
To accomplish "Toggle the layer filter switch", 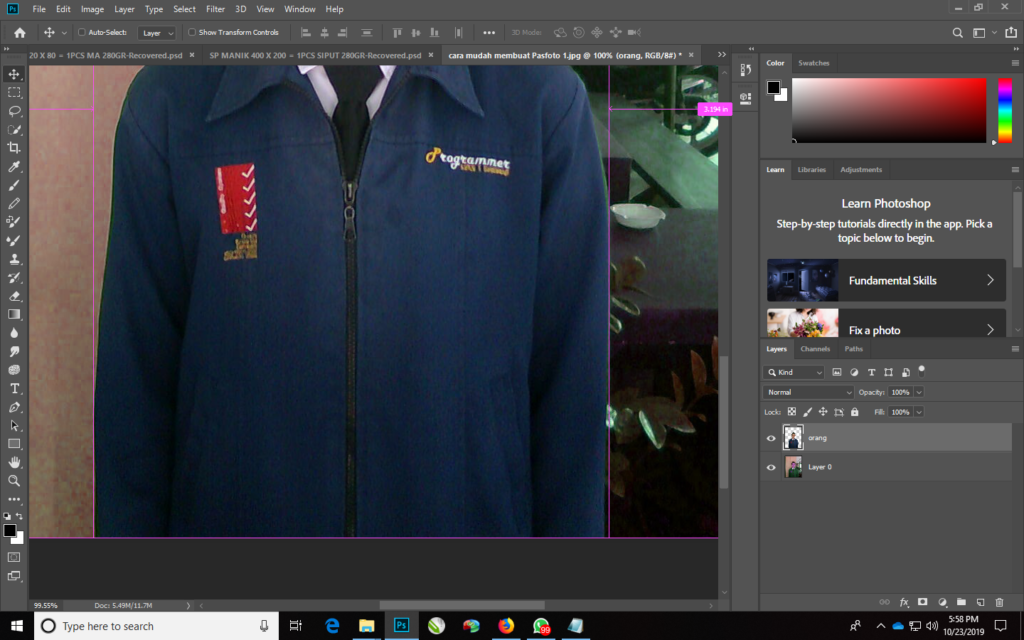I will (921, 370).
